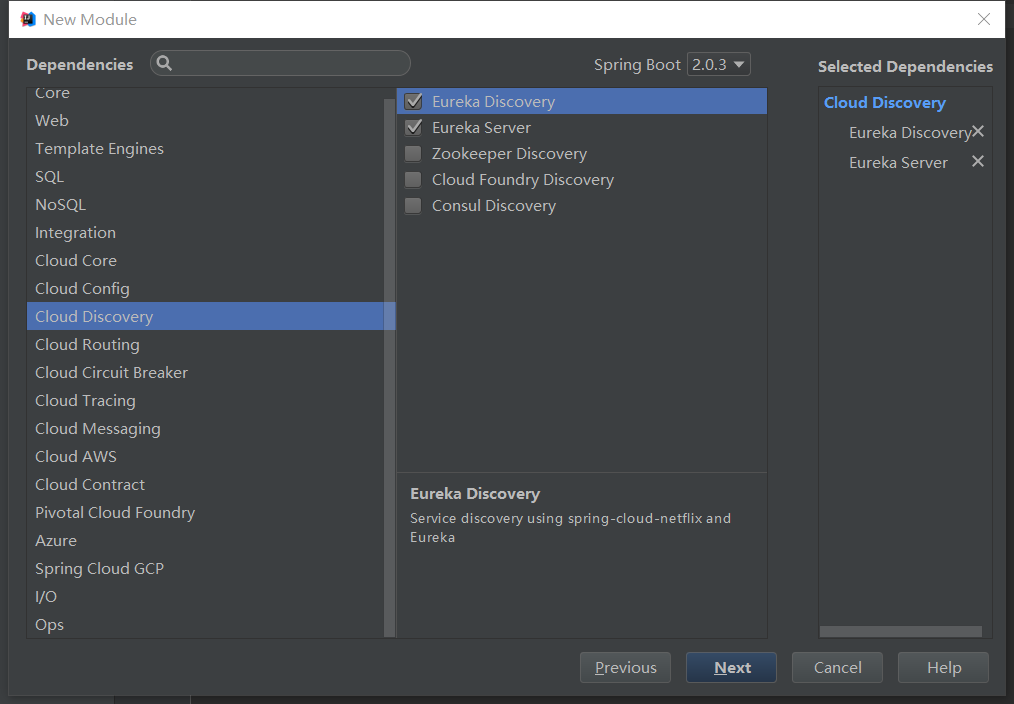The image size is (1014, 704).
Task: Open Help for this dialog
Action: pos(944,667)
